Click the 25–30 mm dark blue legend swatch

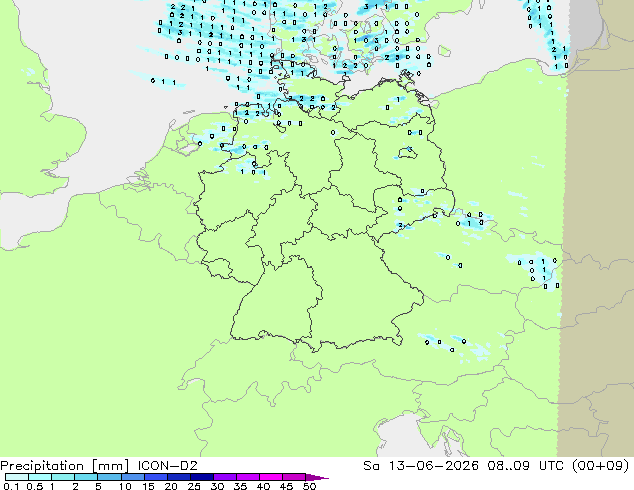point(202,477)
